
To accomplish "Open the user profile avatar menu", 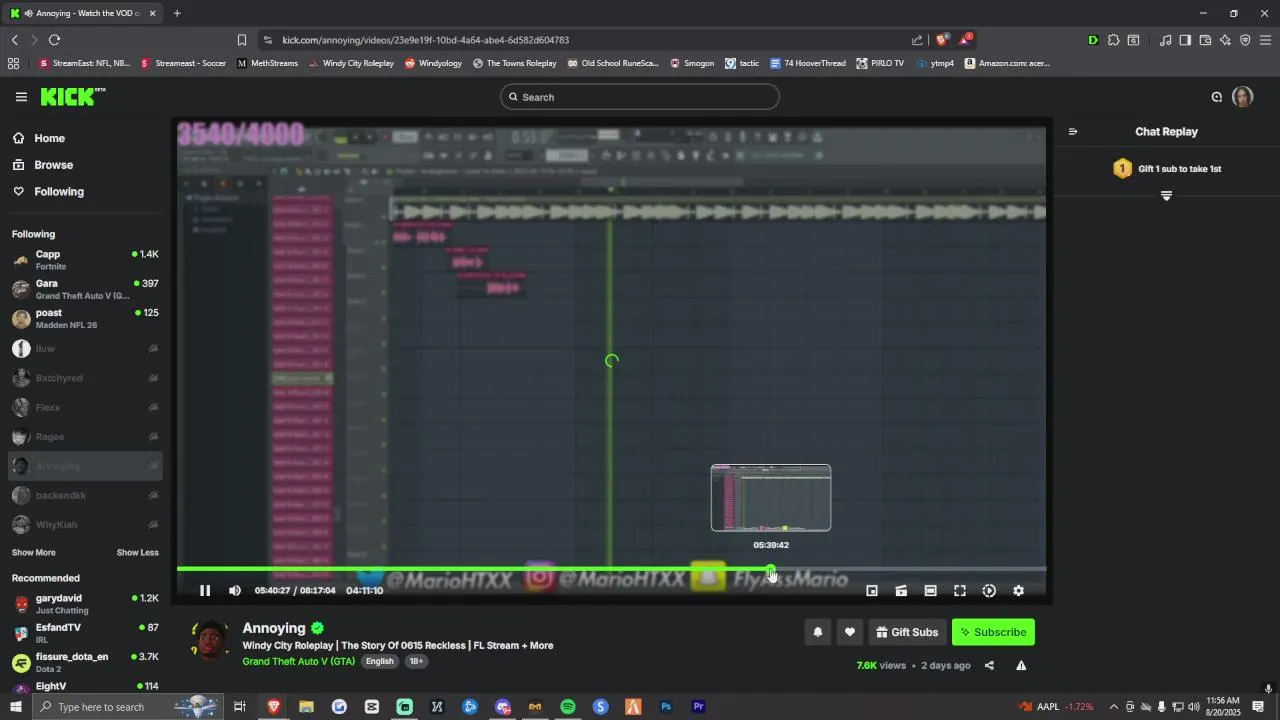I will point(1243,97).
